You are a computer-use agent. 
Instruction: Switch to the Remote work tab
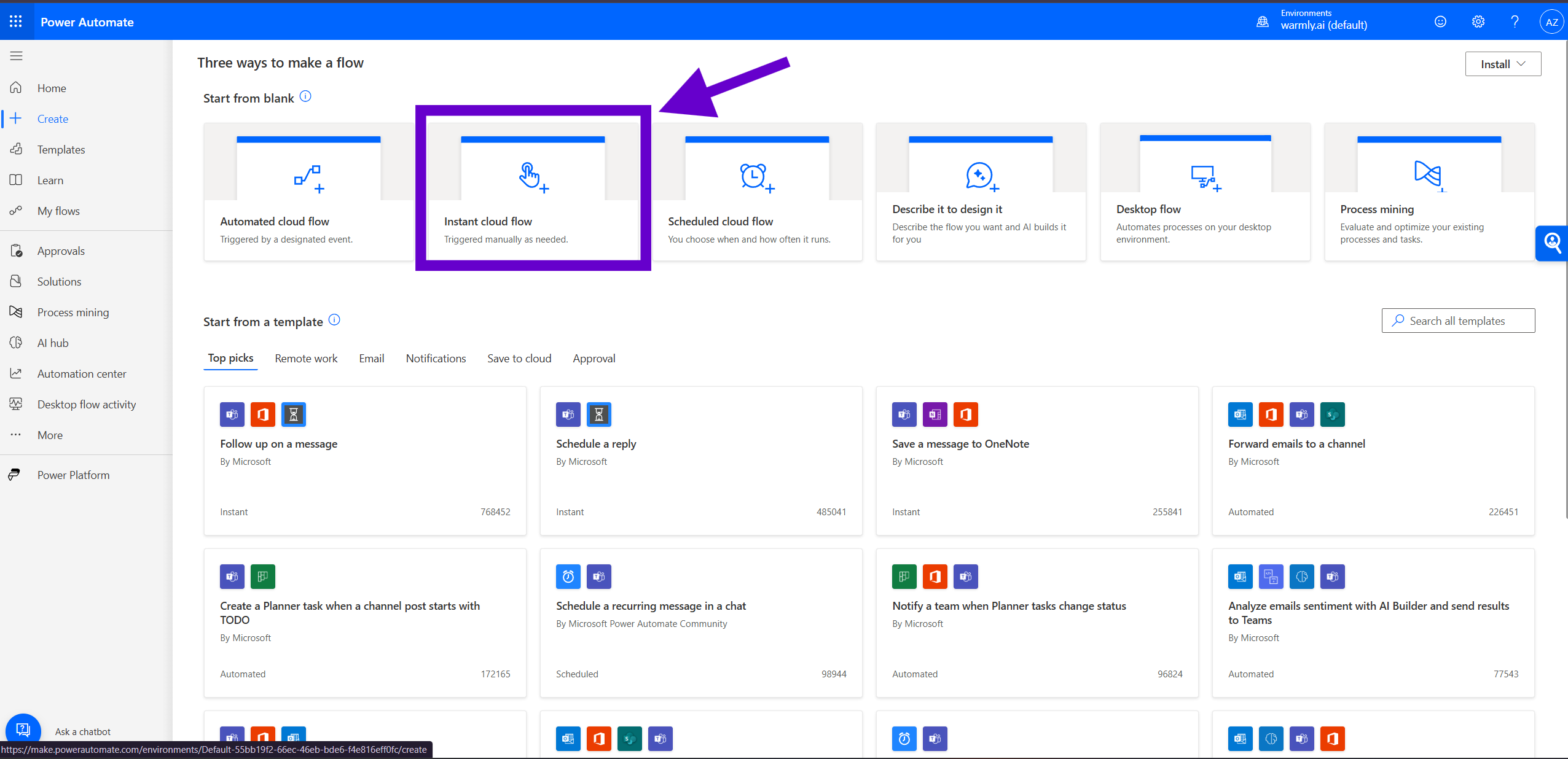(306, 359)
